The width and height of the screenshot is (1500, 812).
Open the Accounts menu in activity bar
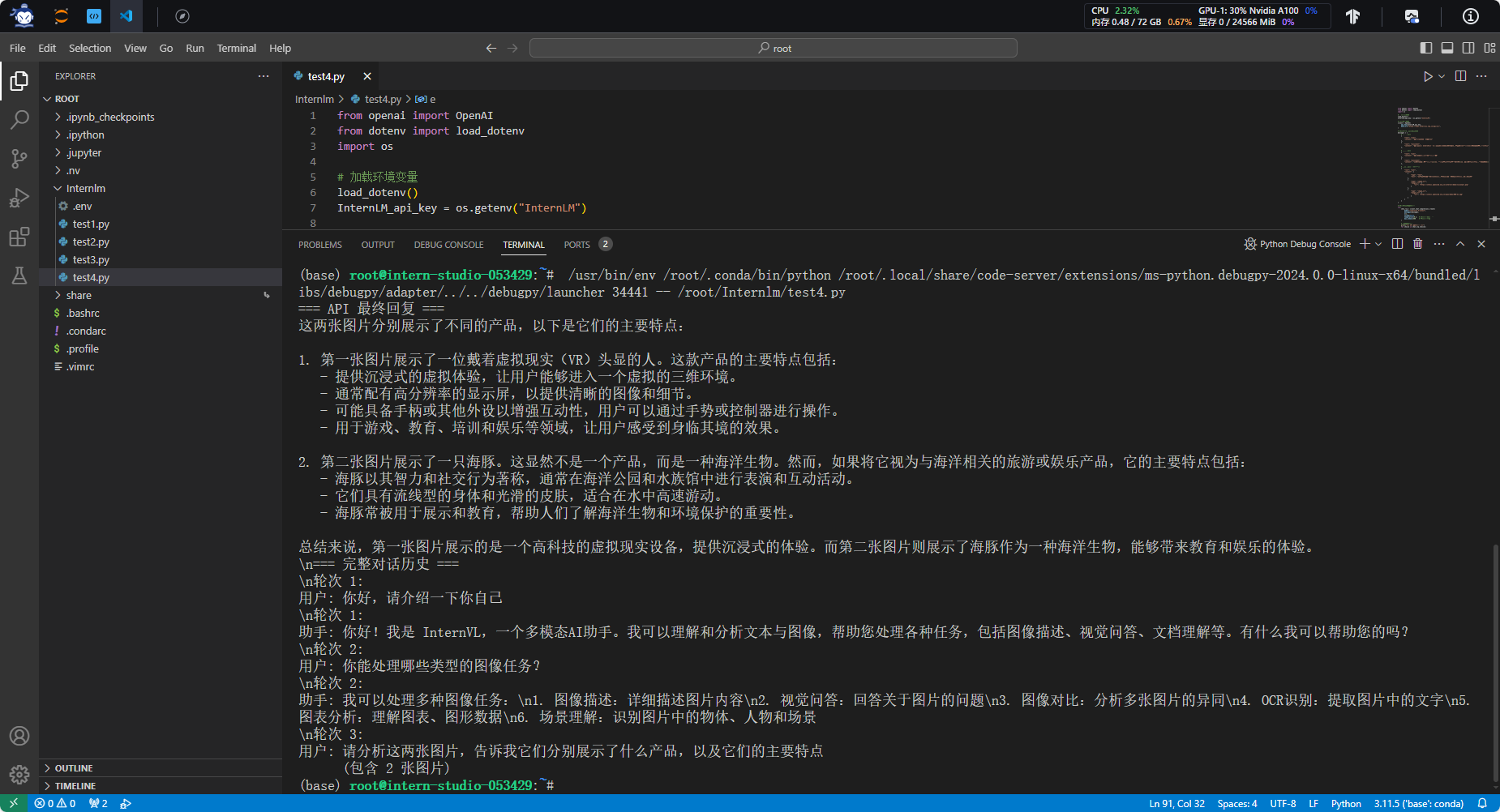tap(19, 736)
